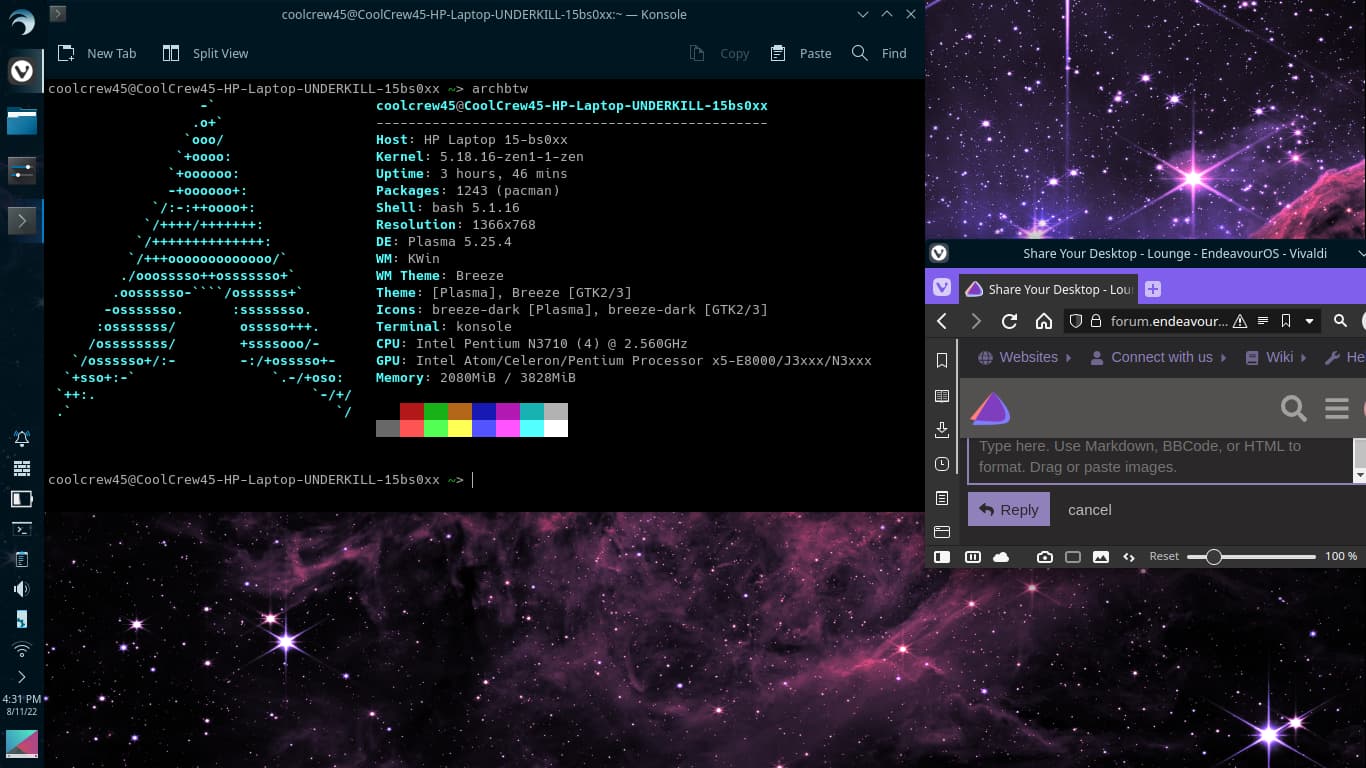
Task: Open System Settings from the side panel
Action: click(22, 171)
